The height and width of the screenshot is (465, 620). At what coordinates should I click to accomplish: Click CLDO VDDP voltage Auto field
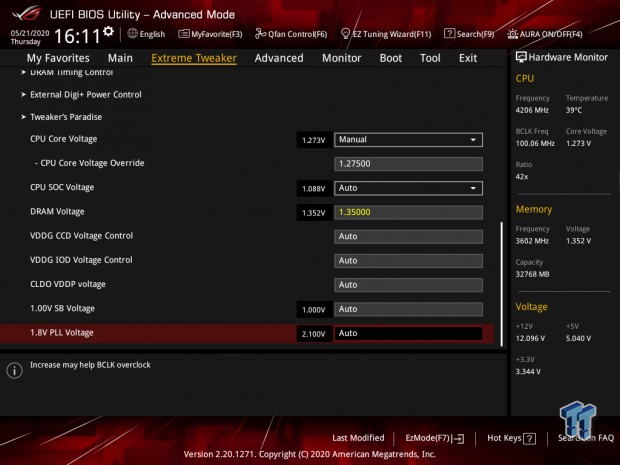pos(408,285)
